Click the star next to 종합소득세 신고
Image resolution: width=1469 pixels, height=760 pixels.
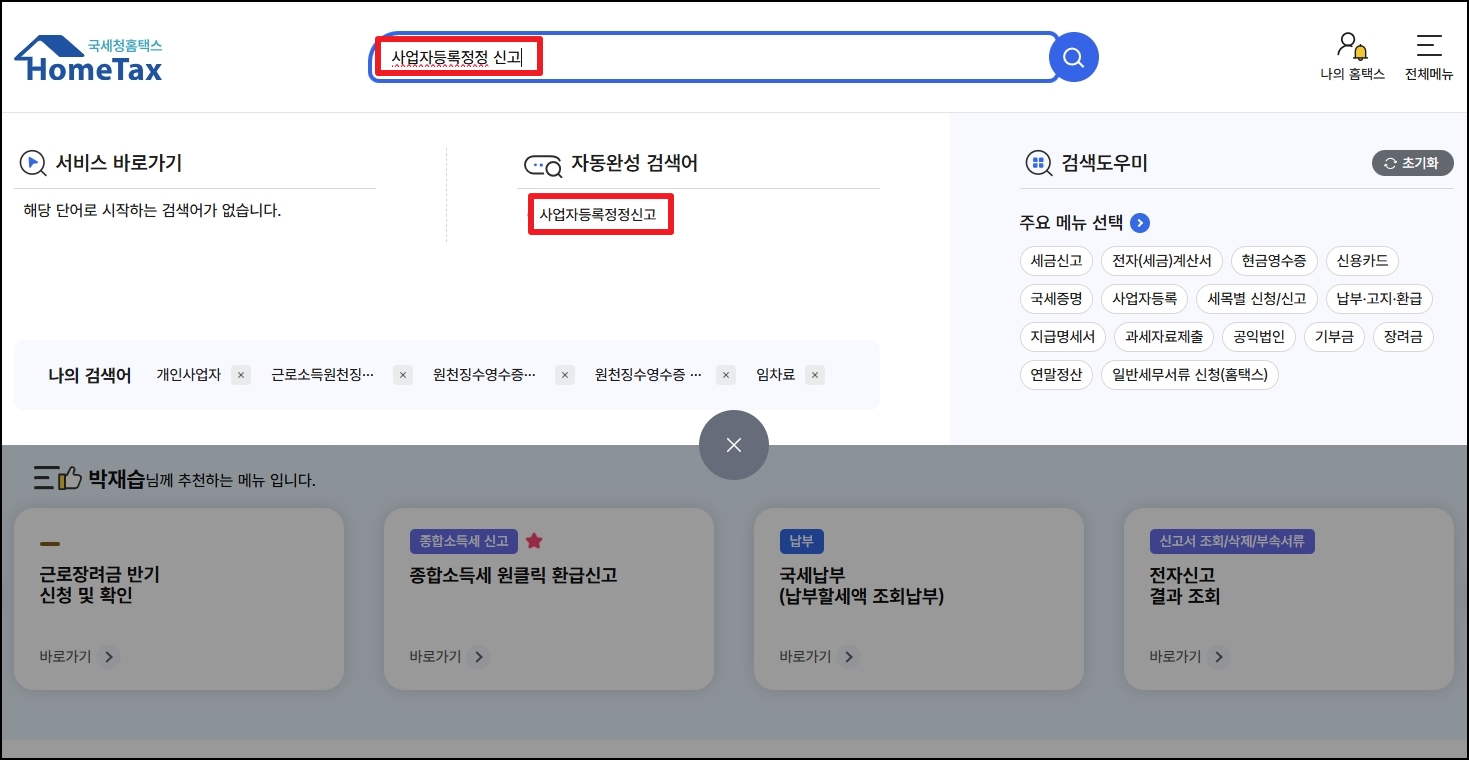pyautogui.click(x=535, y=541)
